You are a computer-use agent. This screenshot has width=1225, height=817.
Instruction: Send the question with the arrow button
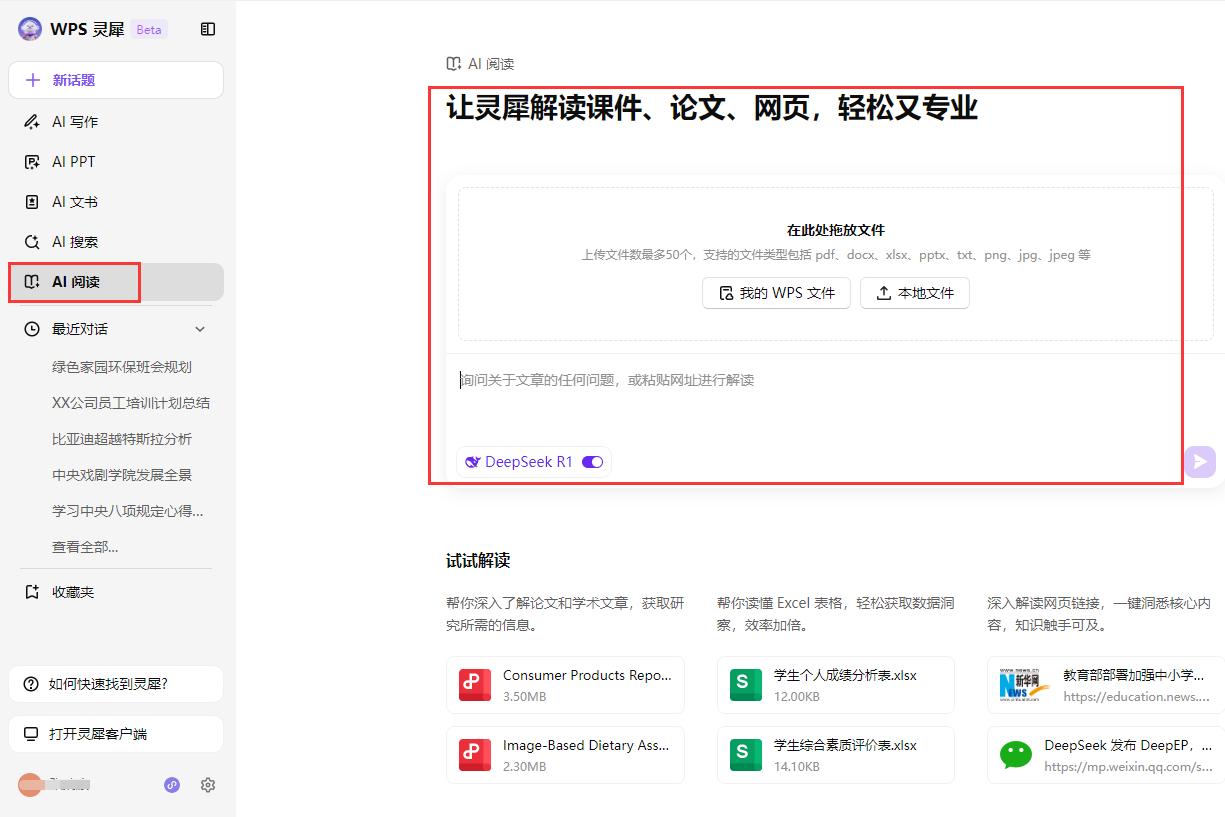(x=1199, y=461)
